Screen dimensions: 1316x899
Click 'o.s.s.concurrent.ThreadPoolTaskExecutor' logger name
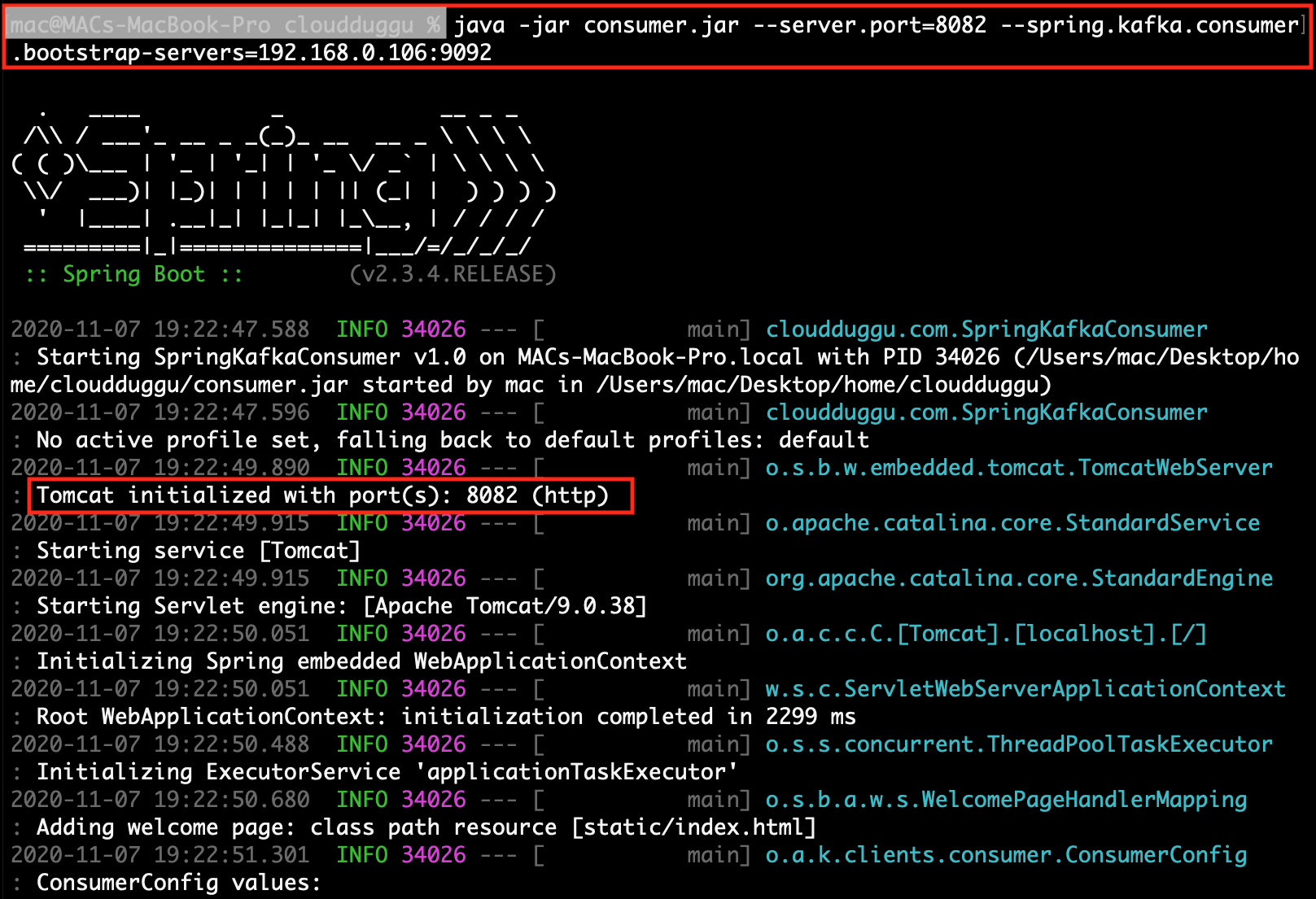click(x=1019, y=744)
